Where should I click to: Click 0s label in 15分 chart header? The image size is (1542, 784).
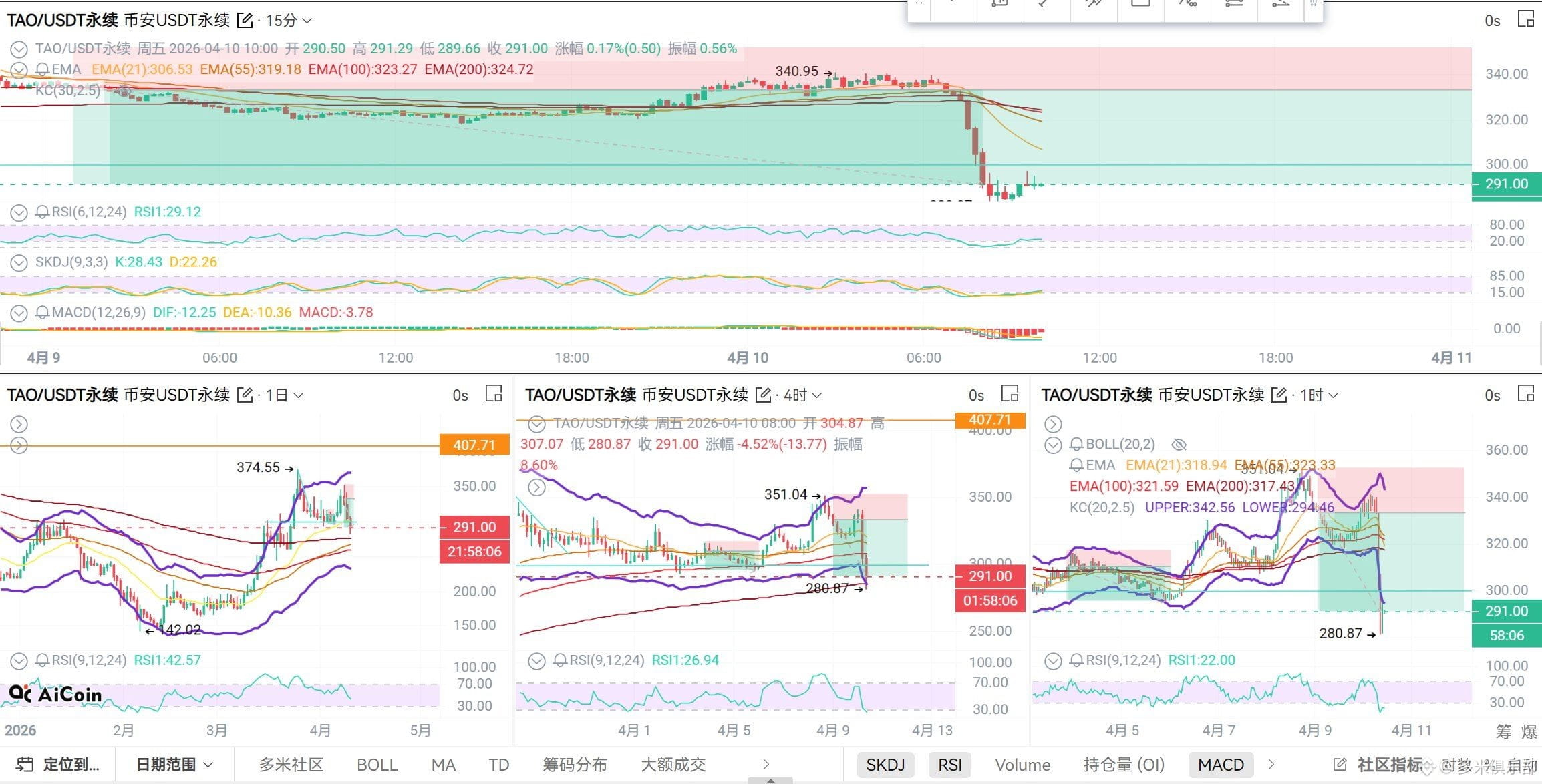pyautogui.click(x=1493, y=21)
